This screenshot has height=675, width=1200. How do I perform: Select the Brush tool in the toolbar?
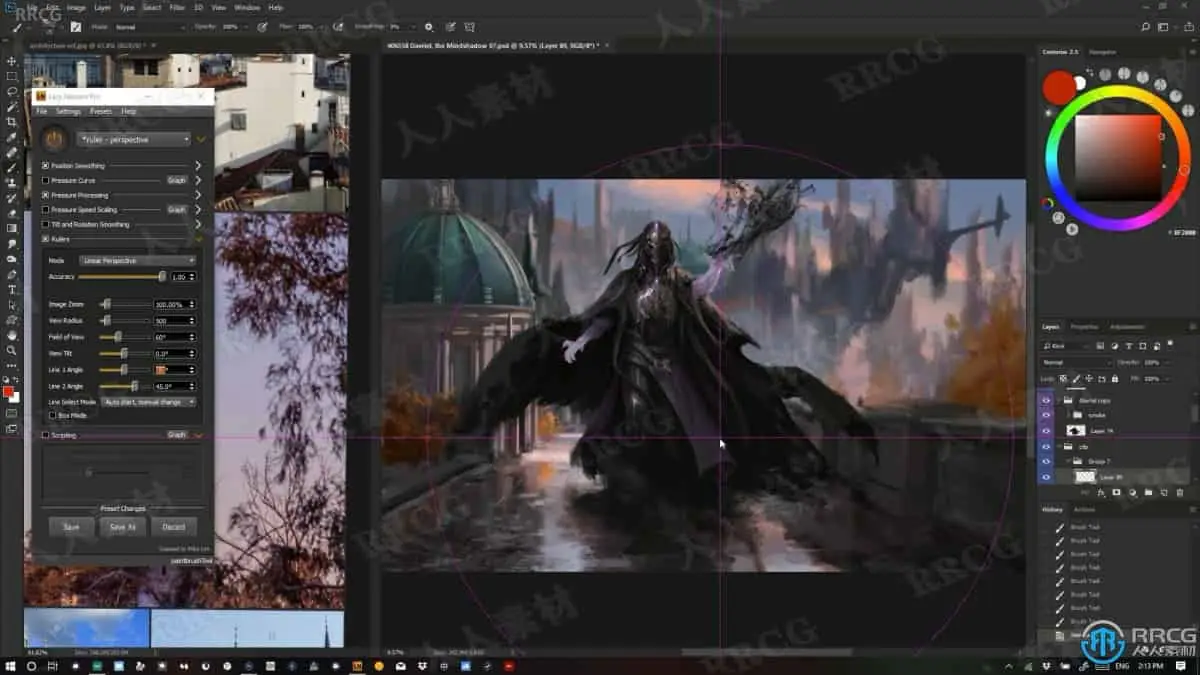pos(12,167)
